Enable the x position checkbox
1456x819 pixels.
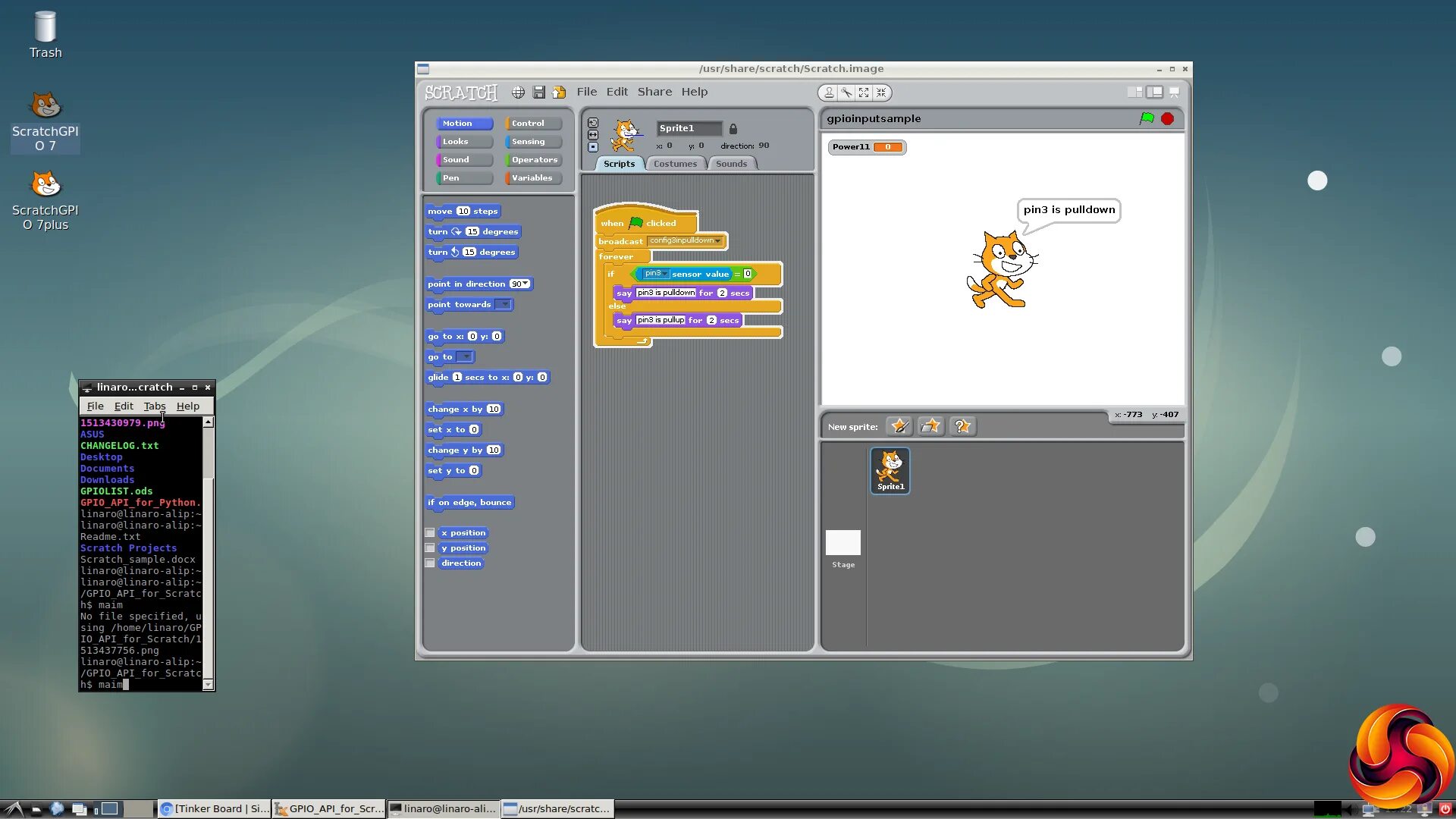[430, 533]
